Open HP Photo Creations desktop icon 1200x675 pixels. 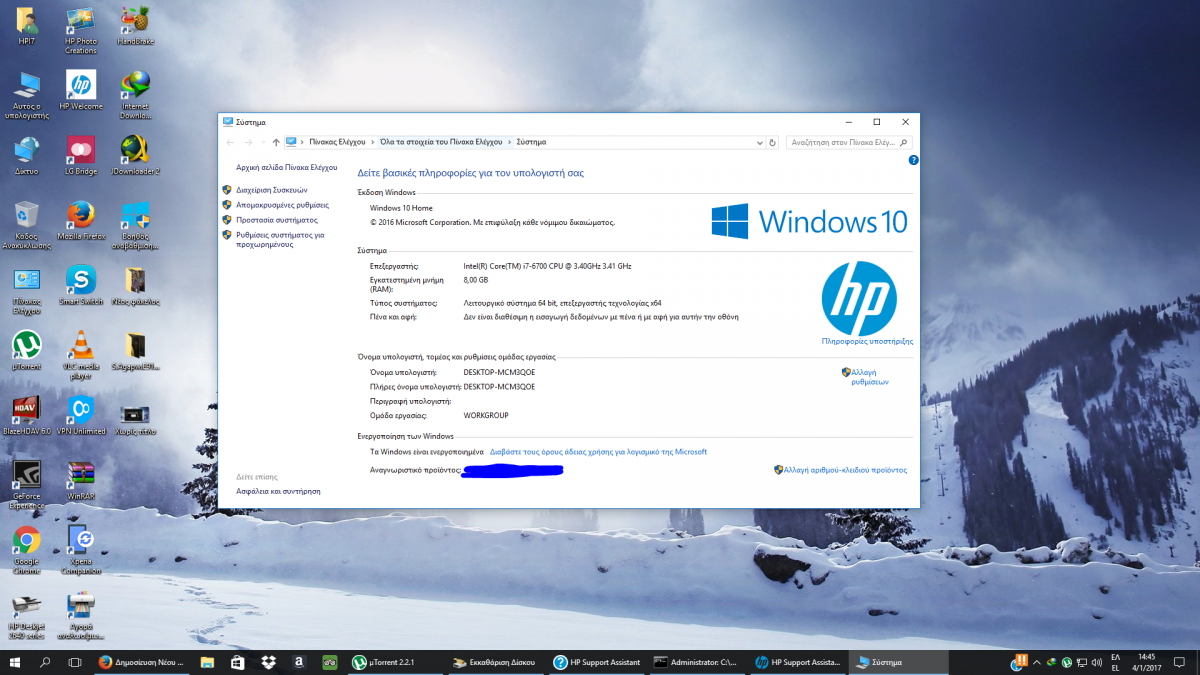pos(81,30)
